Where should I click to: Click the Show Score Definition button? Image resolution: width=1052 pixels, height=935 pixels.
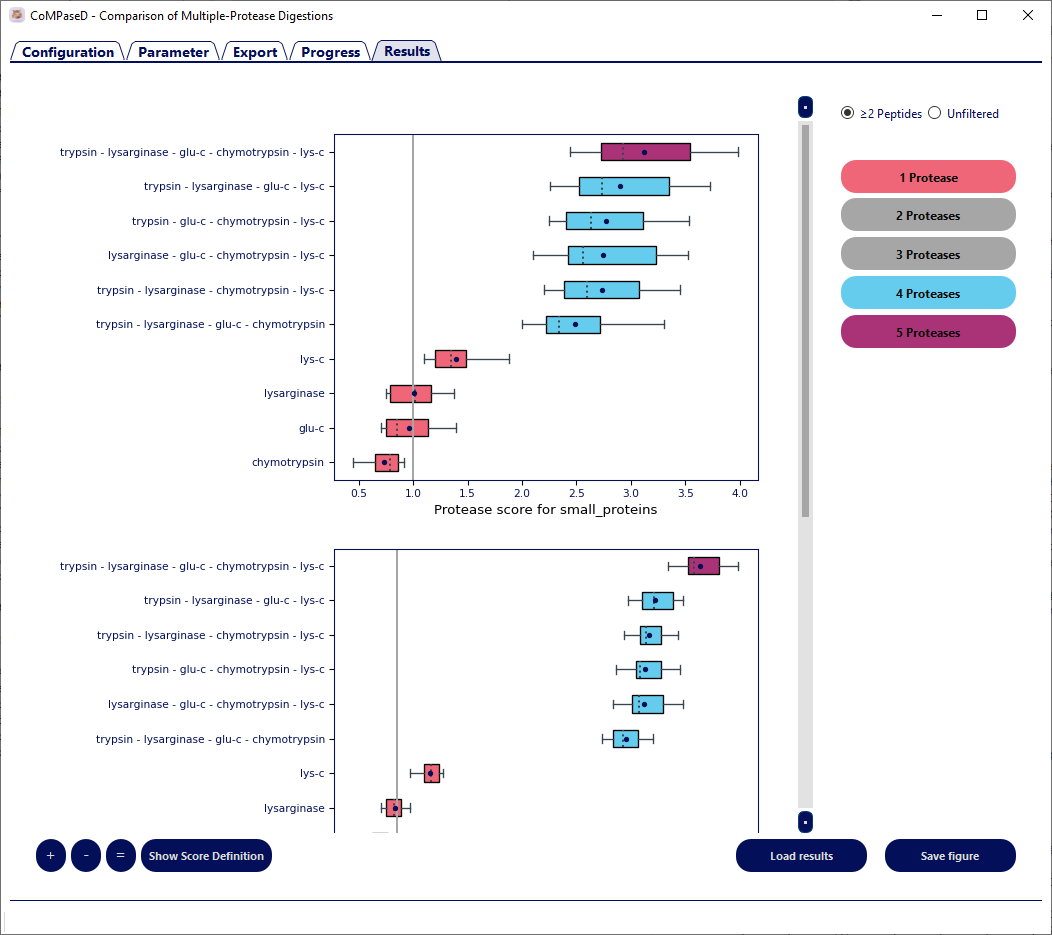tap(206, 856)
